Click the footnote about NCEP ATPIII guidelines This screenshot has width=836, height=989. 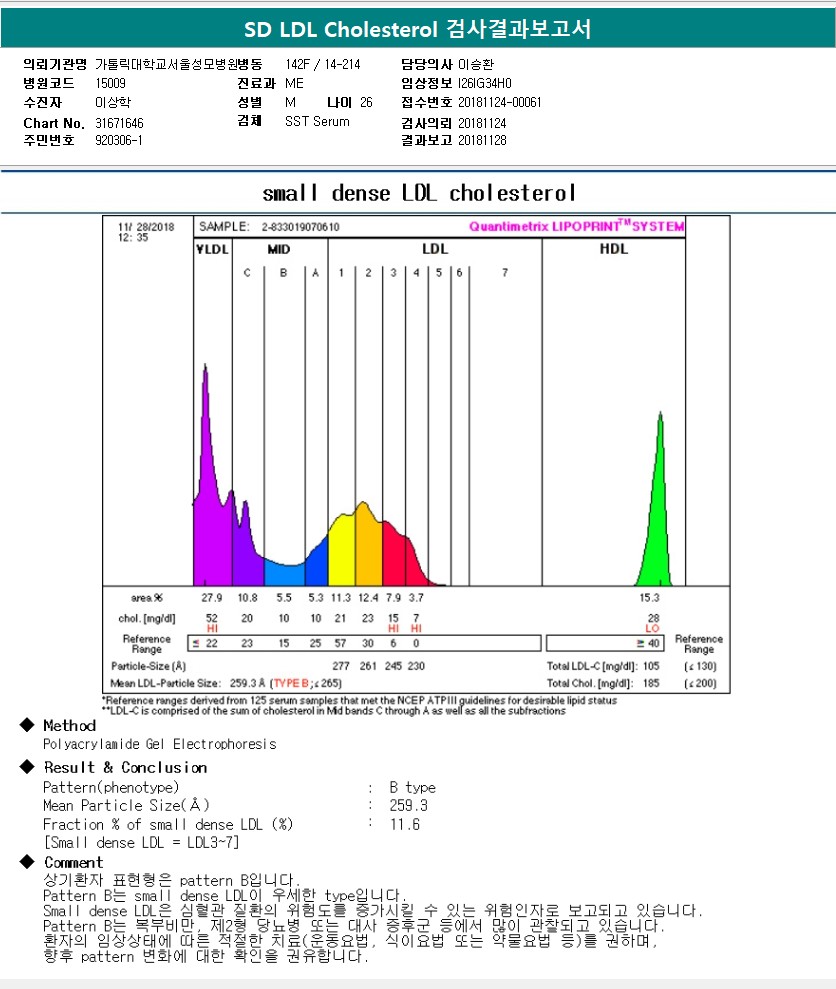click(x=360, y=700)
